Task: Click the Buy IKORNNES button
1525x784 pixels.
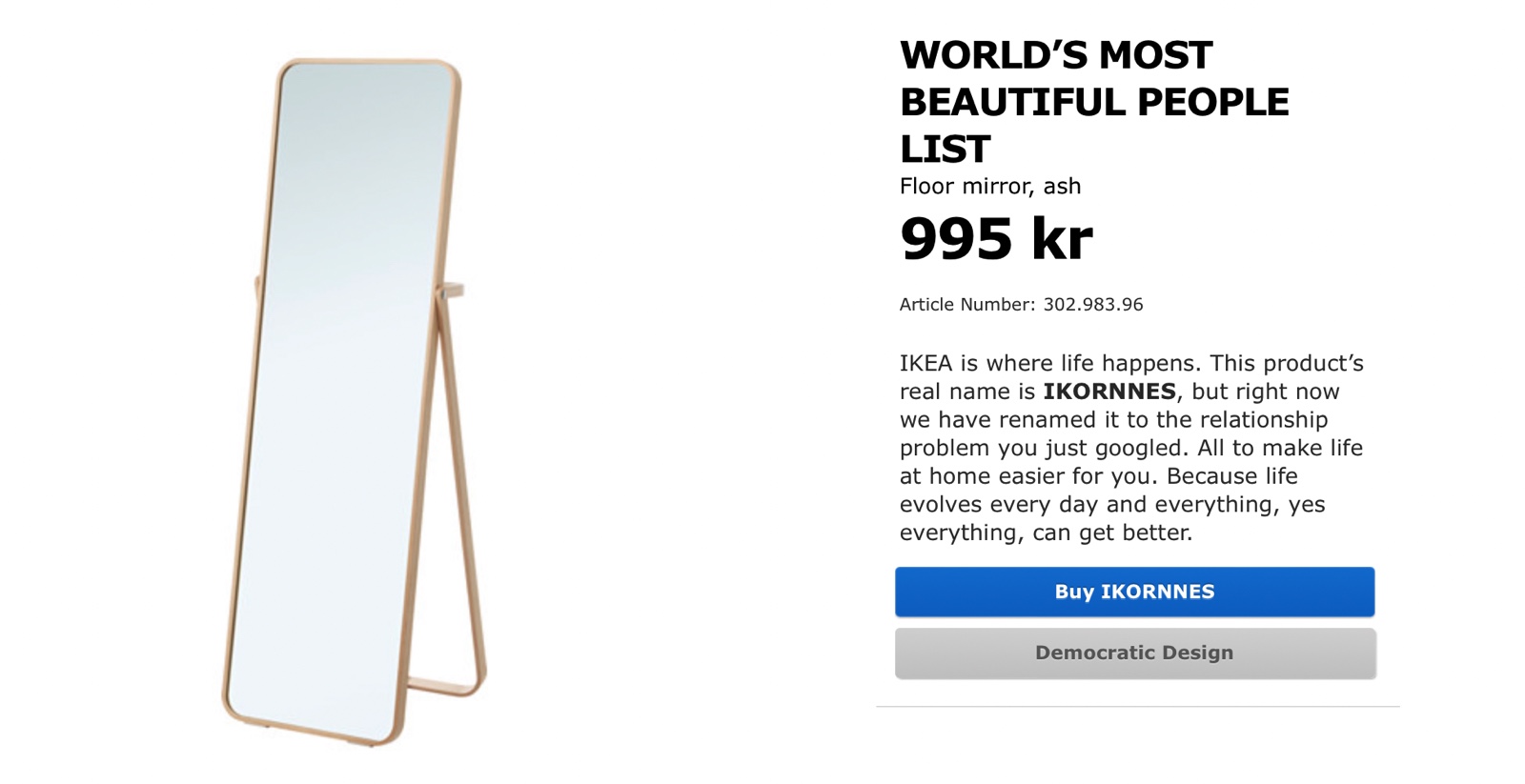Action: tap(1134, 592)
